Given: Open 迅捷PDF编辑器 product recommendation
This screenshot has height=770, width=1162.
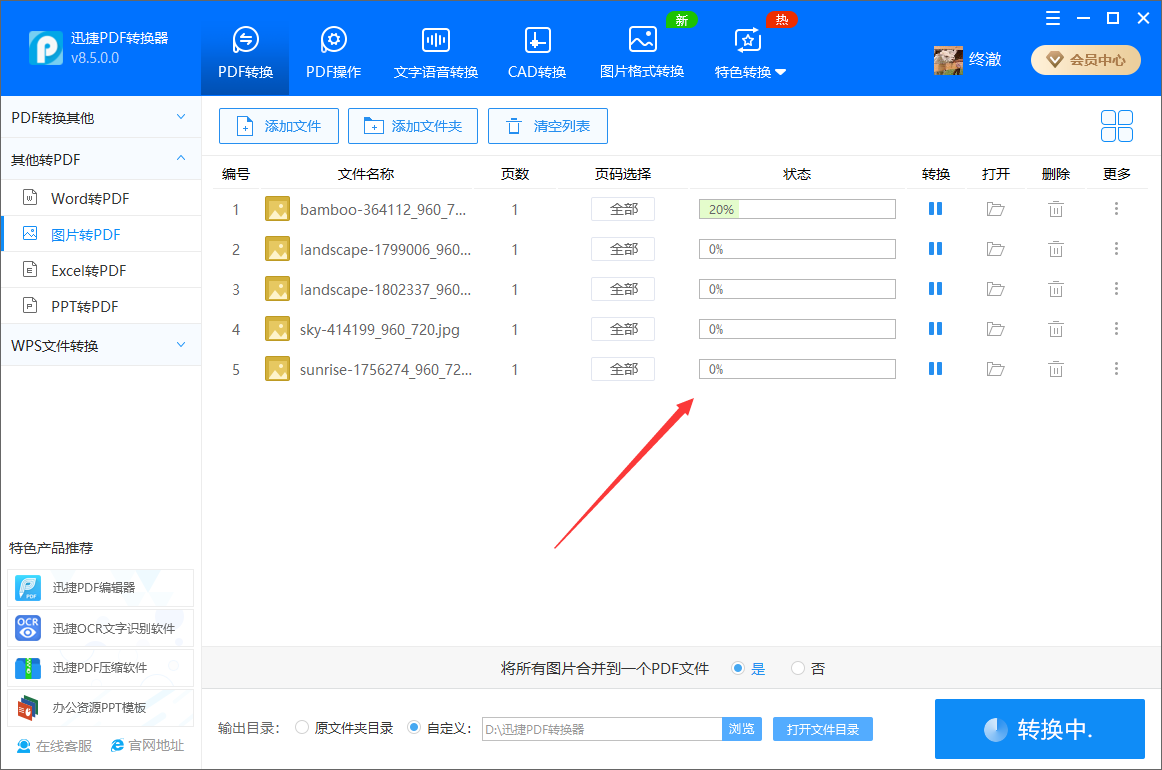Looking at the screenshot, I should 101,588.
